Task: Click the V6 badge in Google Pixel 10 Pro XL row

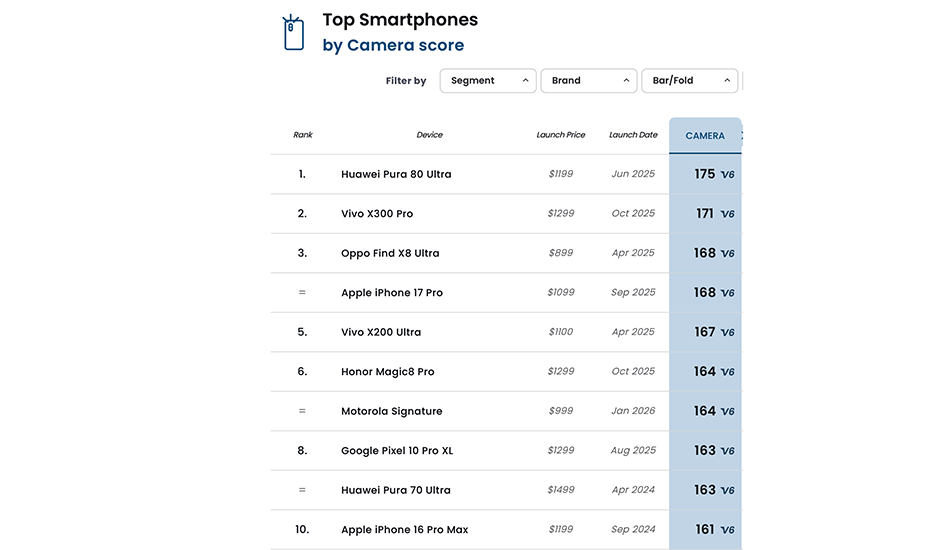Action: [727, 451]
